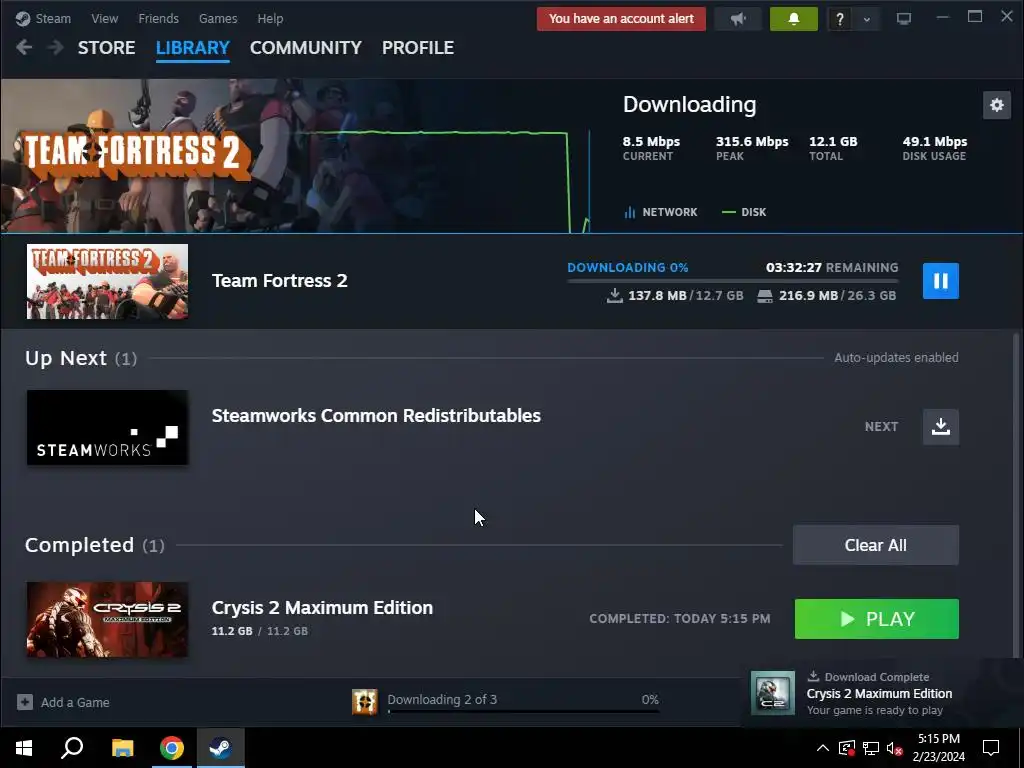Click the Steam taskbar icon
This screenshot has height=768, width=1024.
[221, 748]
